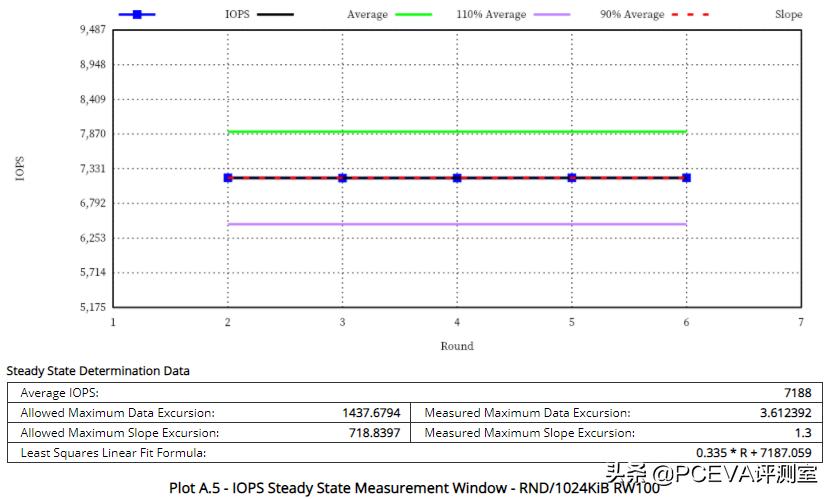Click 'Least Squares Linear Fit Formula:' label

(x=113, y=453)
